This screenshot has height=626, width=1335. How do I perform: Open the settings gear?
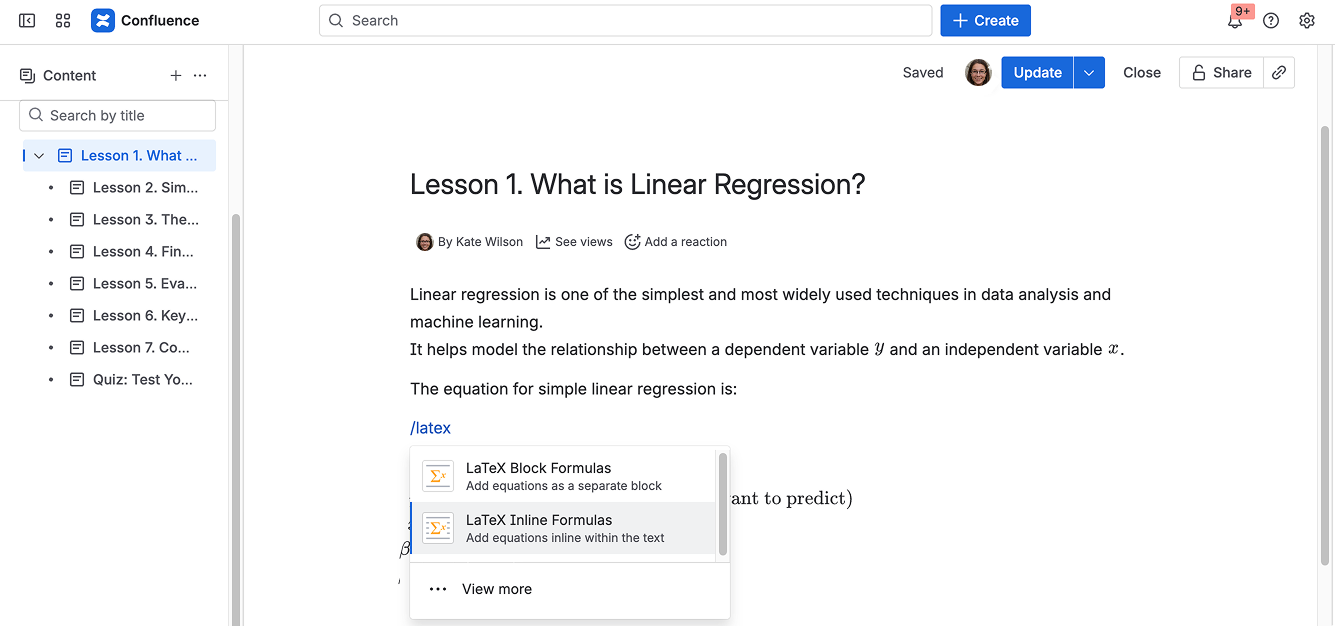coord(1307,21)
